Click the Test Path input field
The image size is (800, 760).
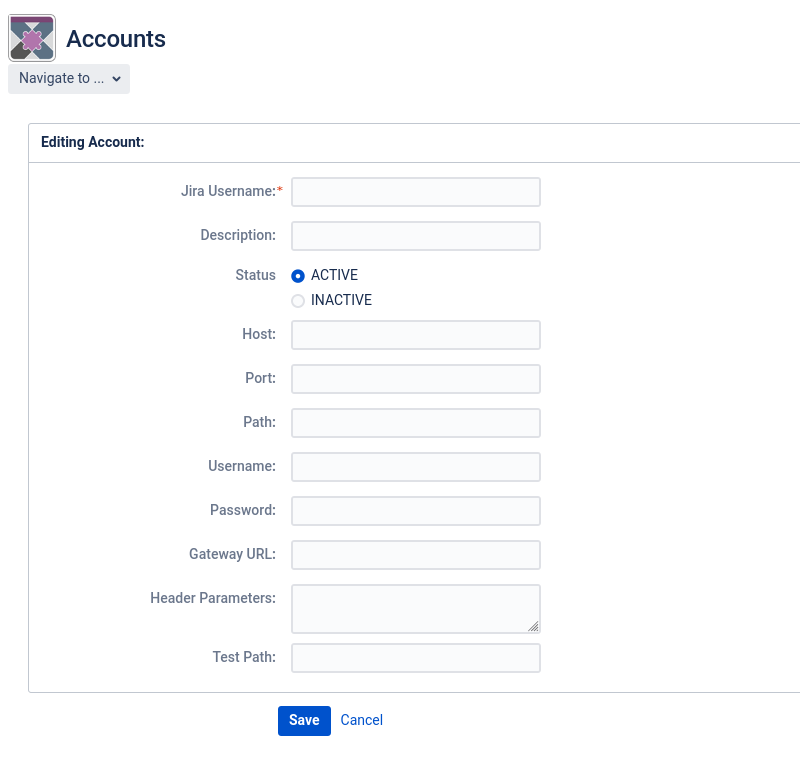click(416, 657)
